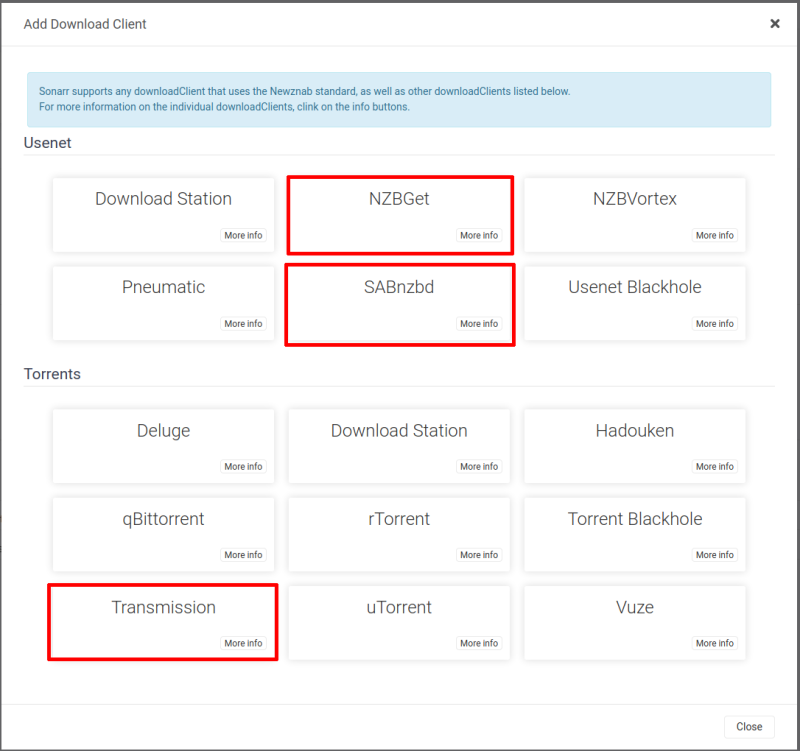Pick the uTorrent client card

point(399,622)
